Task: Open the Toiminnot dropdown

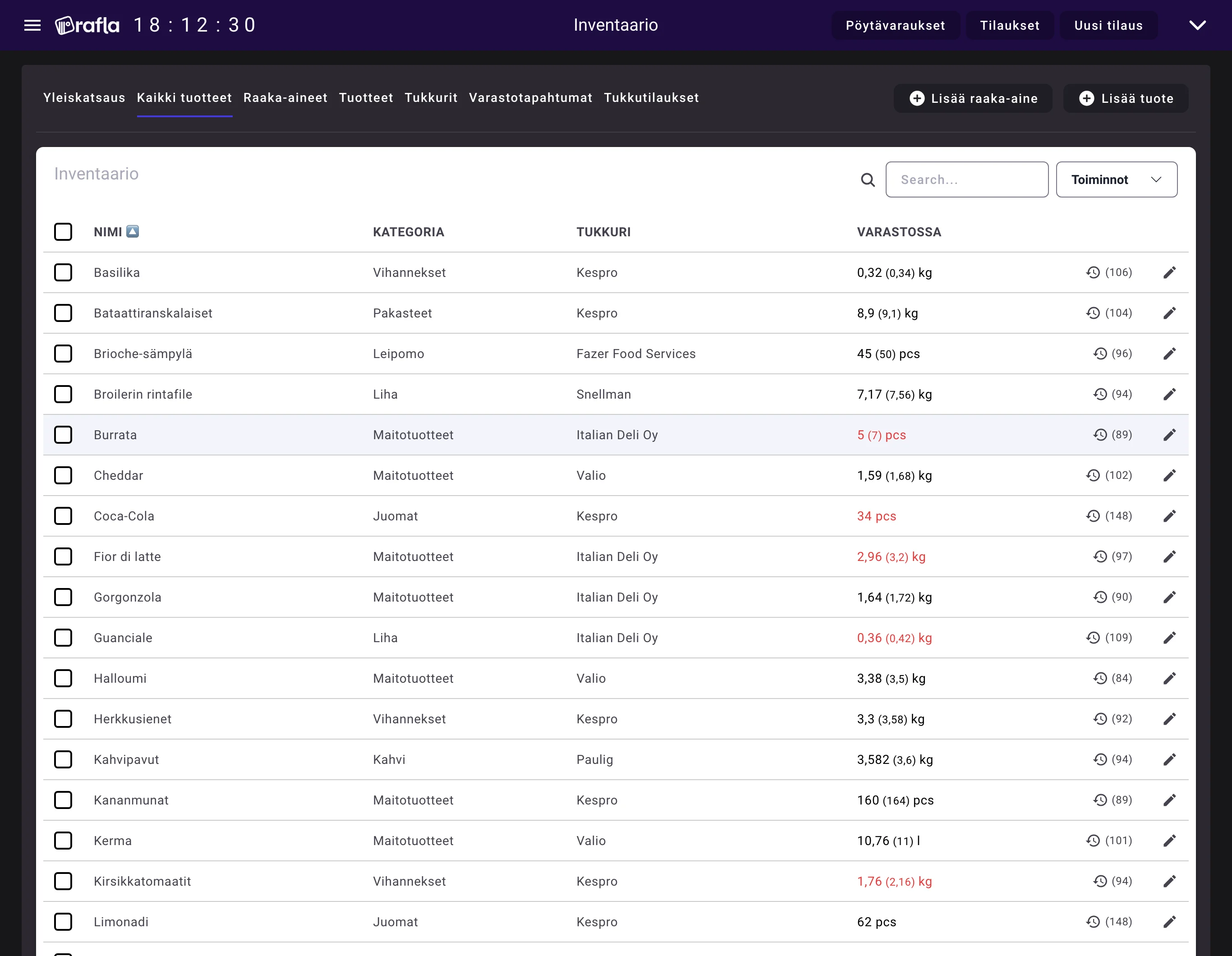Action: click(x=1117, y=180)
